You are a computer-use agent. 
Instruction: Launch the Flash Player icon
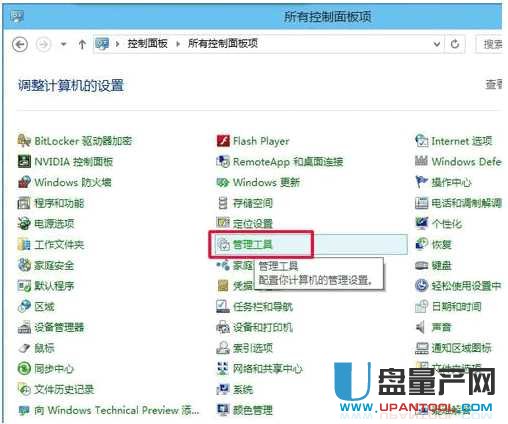[223, 141]
